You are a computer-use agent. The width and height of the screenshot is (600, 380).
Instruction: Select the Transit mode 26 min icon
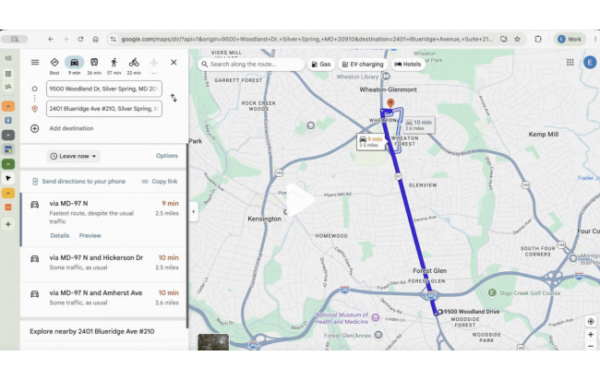tap(94, 62)
